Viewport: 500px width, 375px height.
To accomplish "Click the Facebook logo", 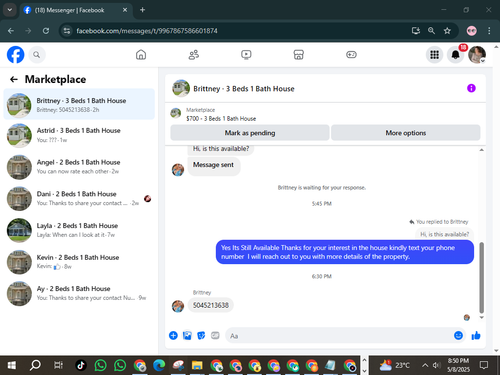I will (x=16, y=55).
